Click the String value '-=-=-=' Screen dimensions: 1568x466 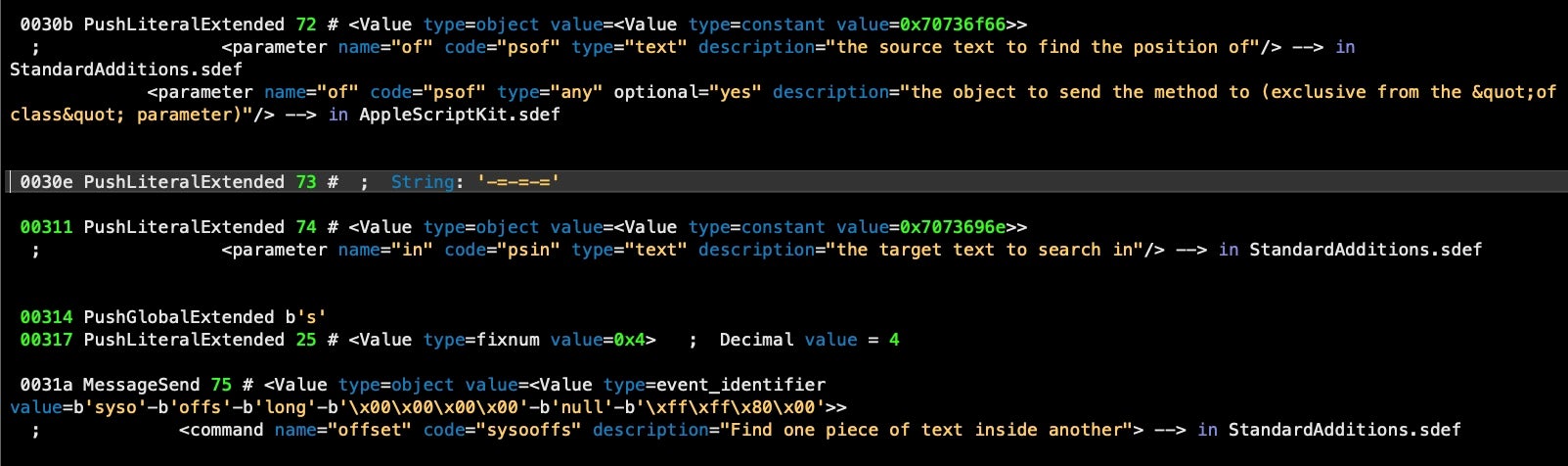click(517, 182)
